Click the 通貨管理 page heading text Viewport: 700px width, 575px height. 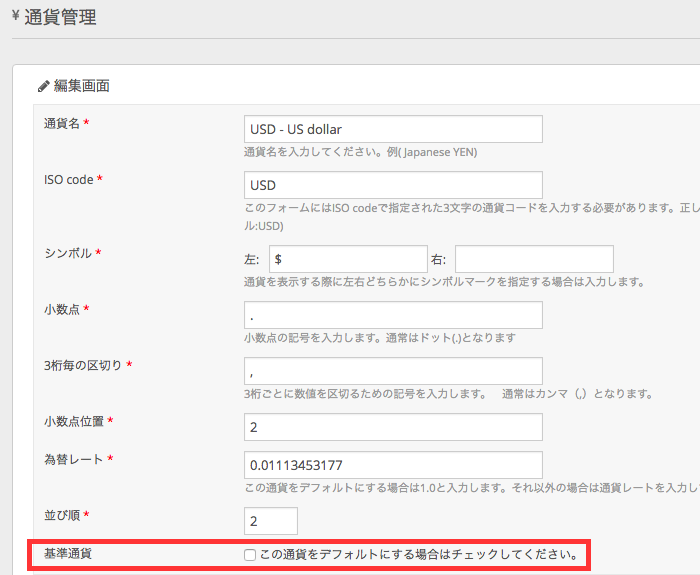click(60, 17)
